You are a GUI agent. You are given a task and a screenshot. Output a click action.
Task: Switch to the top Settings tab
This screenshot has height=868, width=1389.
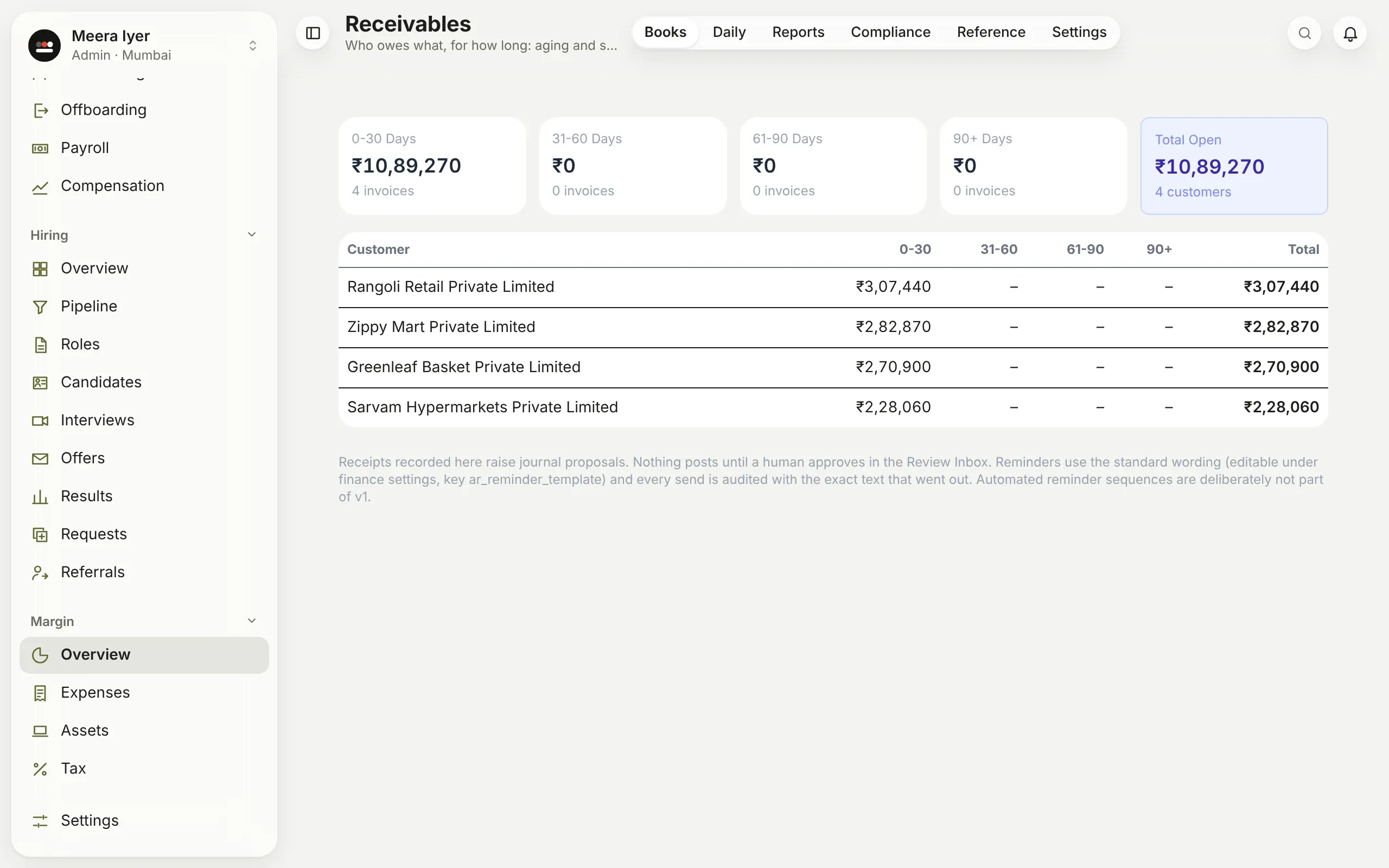coord(1079,32)
